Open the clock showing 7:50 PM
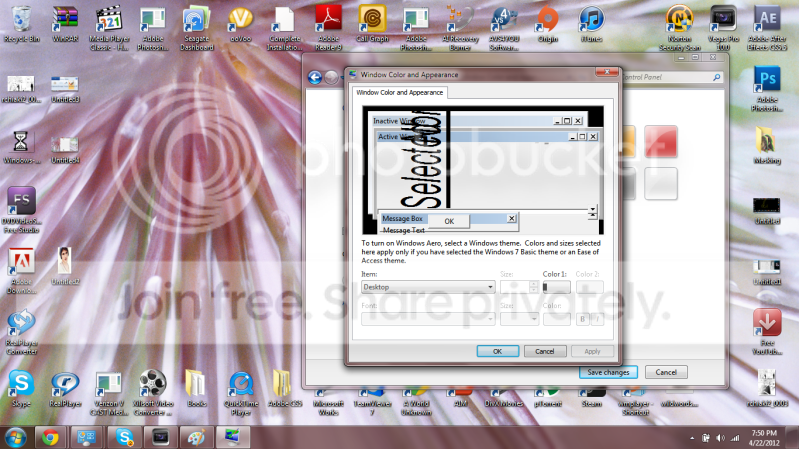Image resolution: width=799 pixels, height=449 pixels. 765,438
